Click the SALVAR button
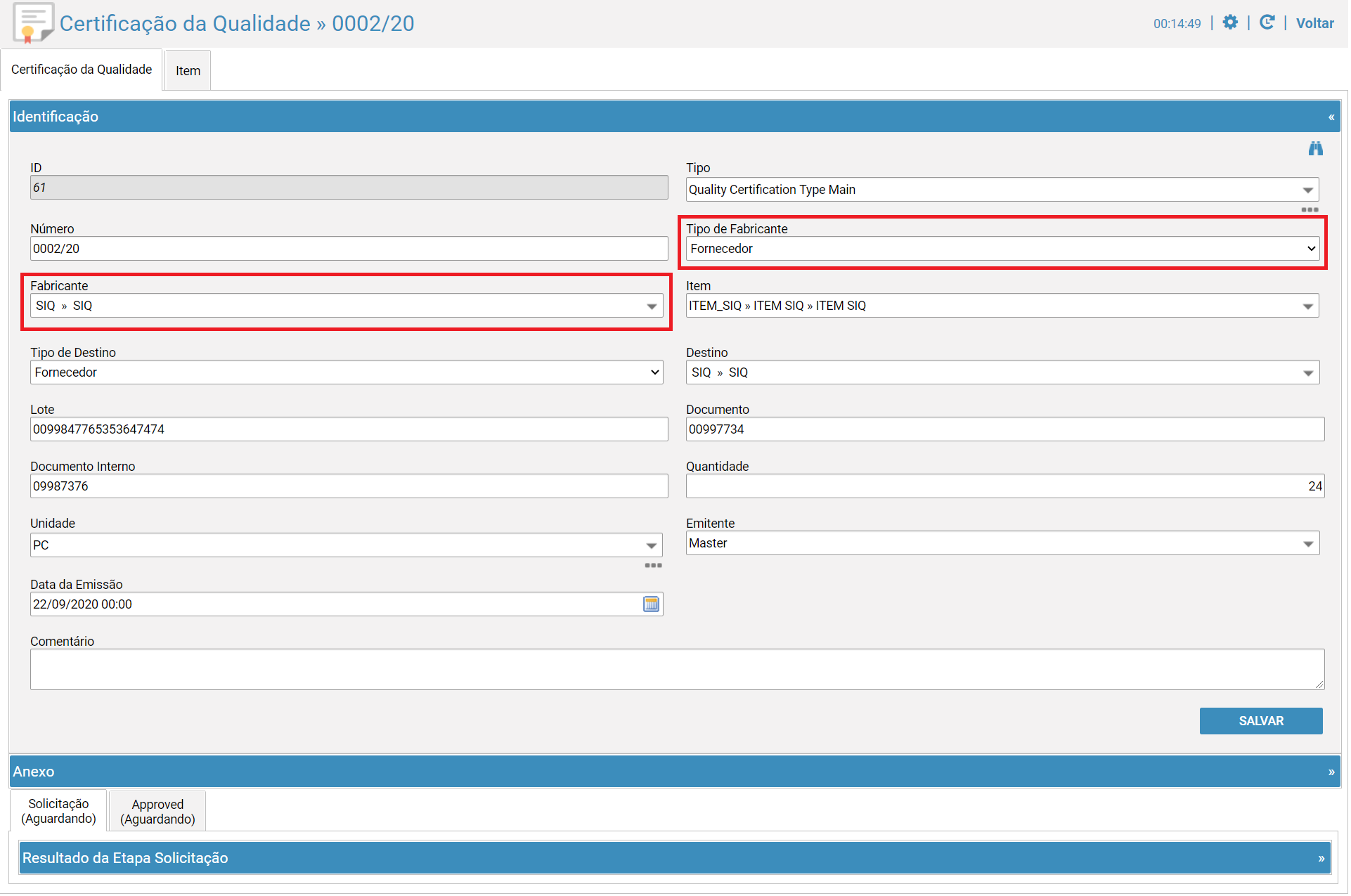This screenshot has width=1351, height=896. (1260, 721)
